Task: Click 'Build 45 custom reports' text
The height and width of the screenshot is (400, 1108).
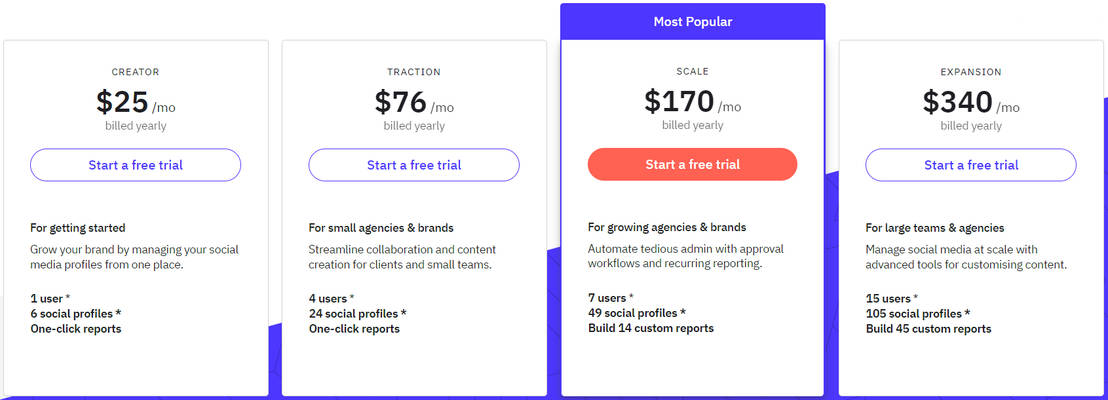Action: point(928,329)
